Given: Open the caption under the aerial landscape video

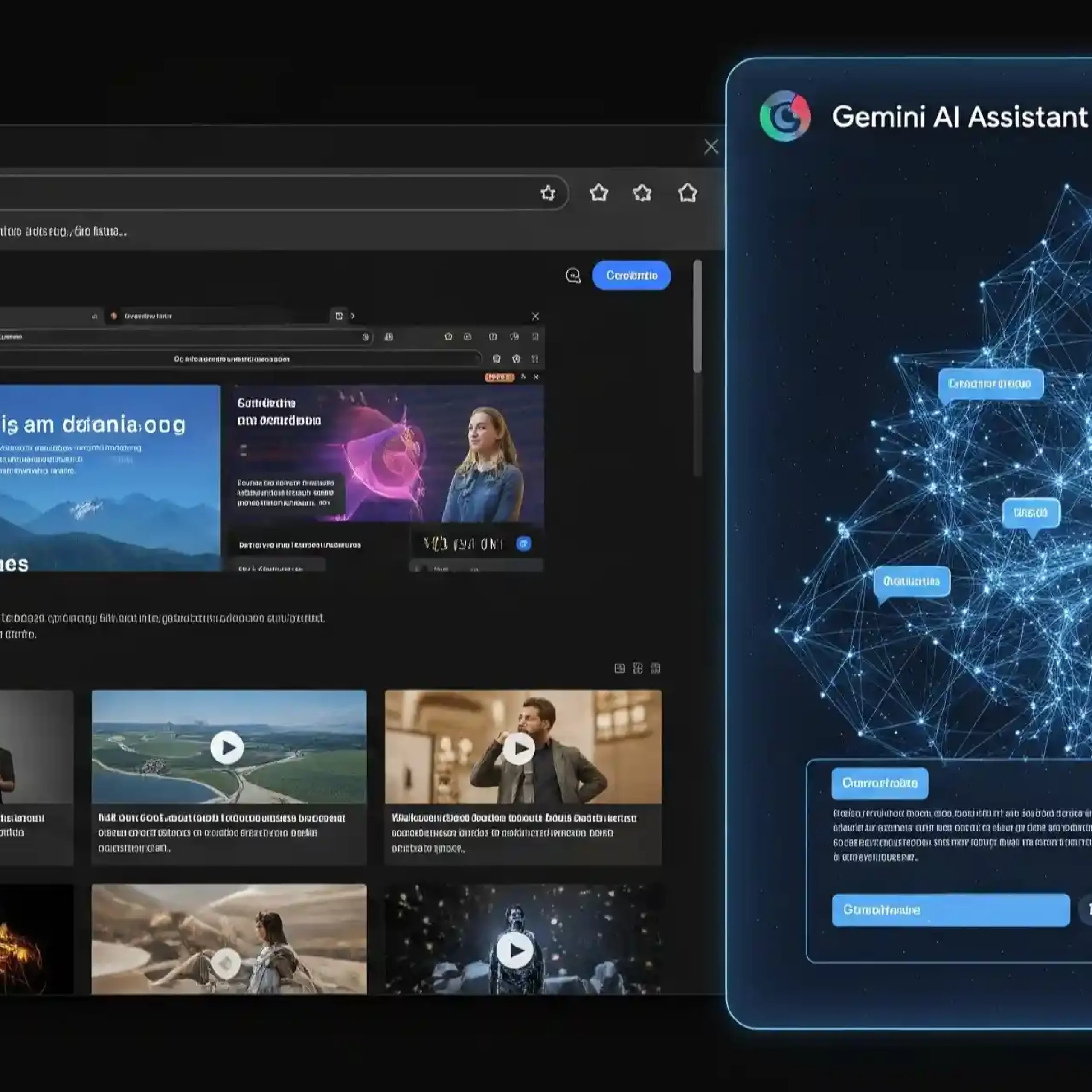Looking at the screenshot, I should pos(221,833).
